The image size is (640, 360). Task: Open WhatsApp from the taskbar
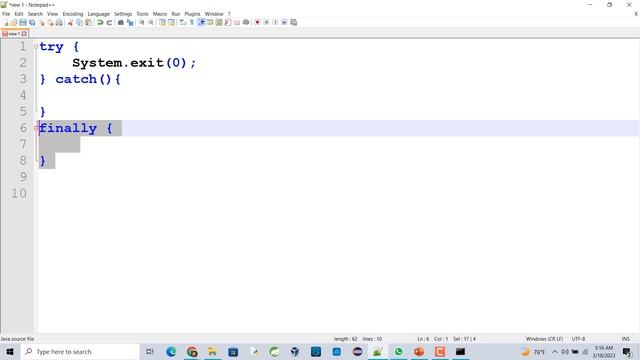click(x=398, y=351)
